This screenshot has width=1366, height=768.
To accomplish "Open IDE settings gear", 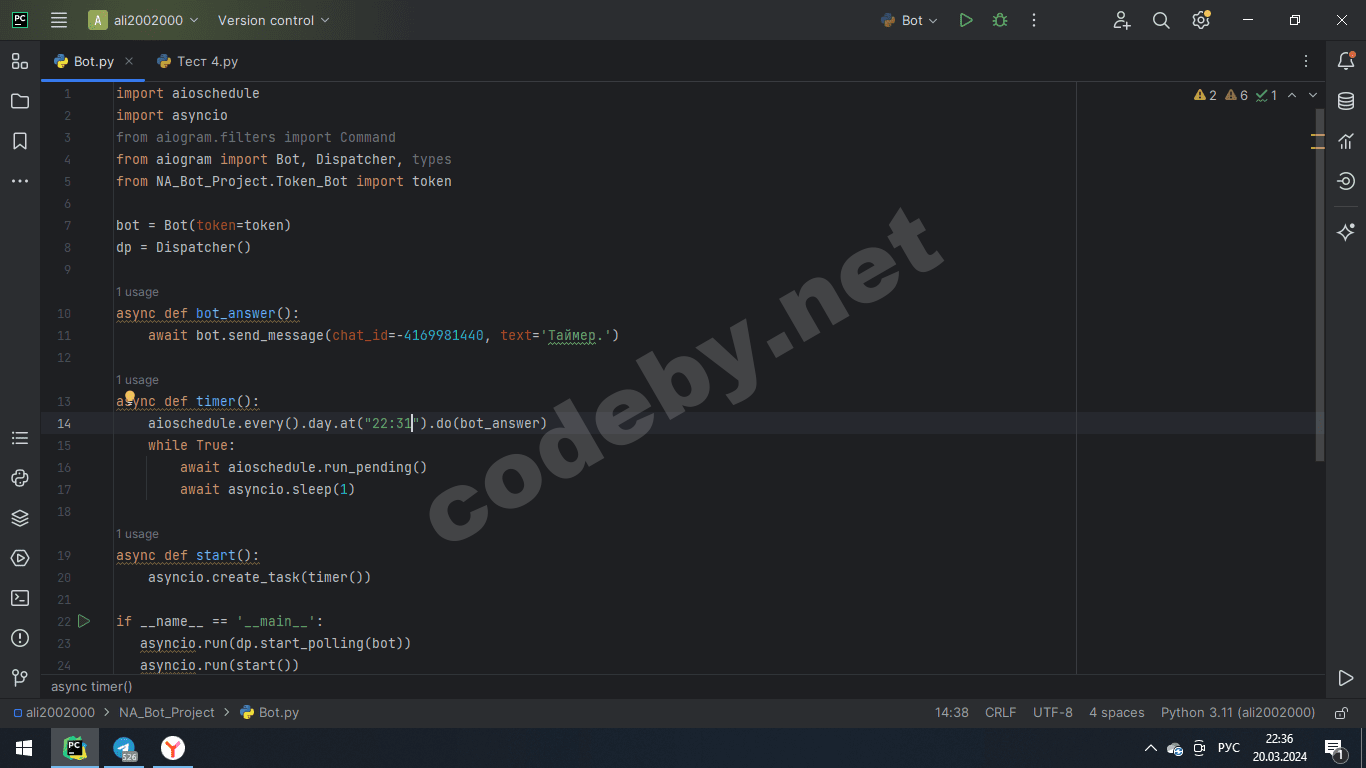I will pos(1201,20).
